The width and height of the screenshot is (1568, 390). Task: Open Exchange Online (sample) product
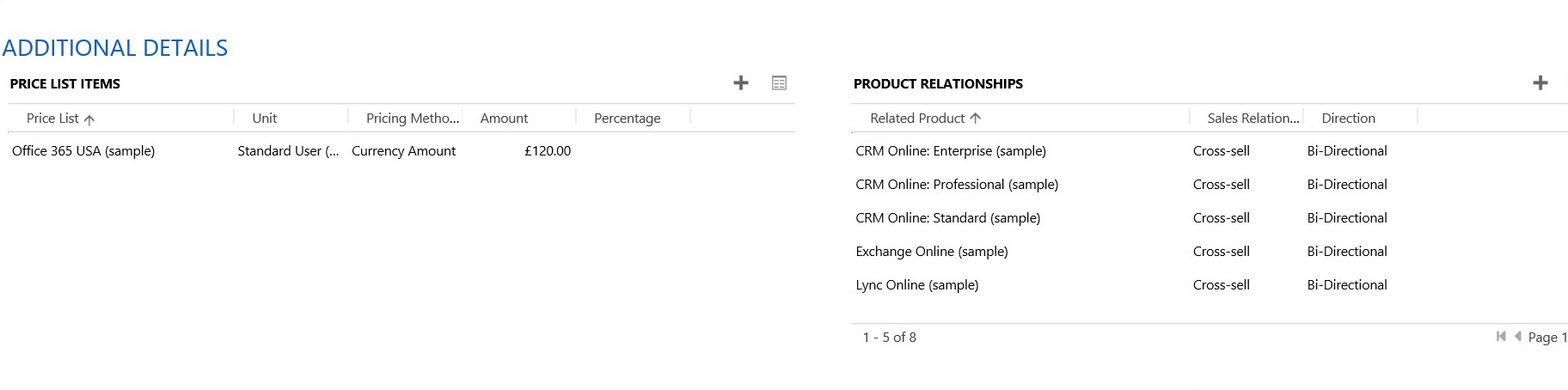932,252
